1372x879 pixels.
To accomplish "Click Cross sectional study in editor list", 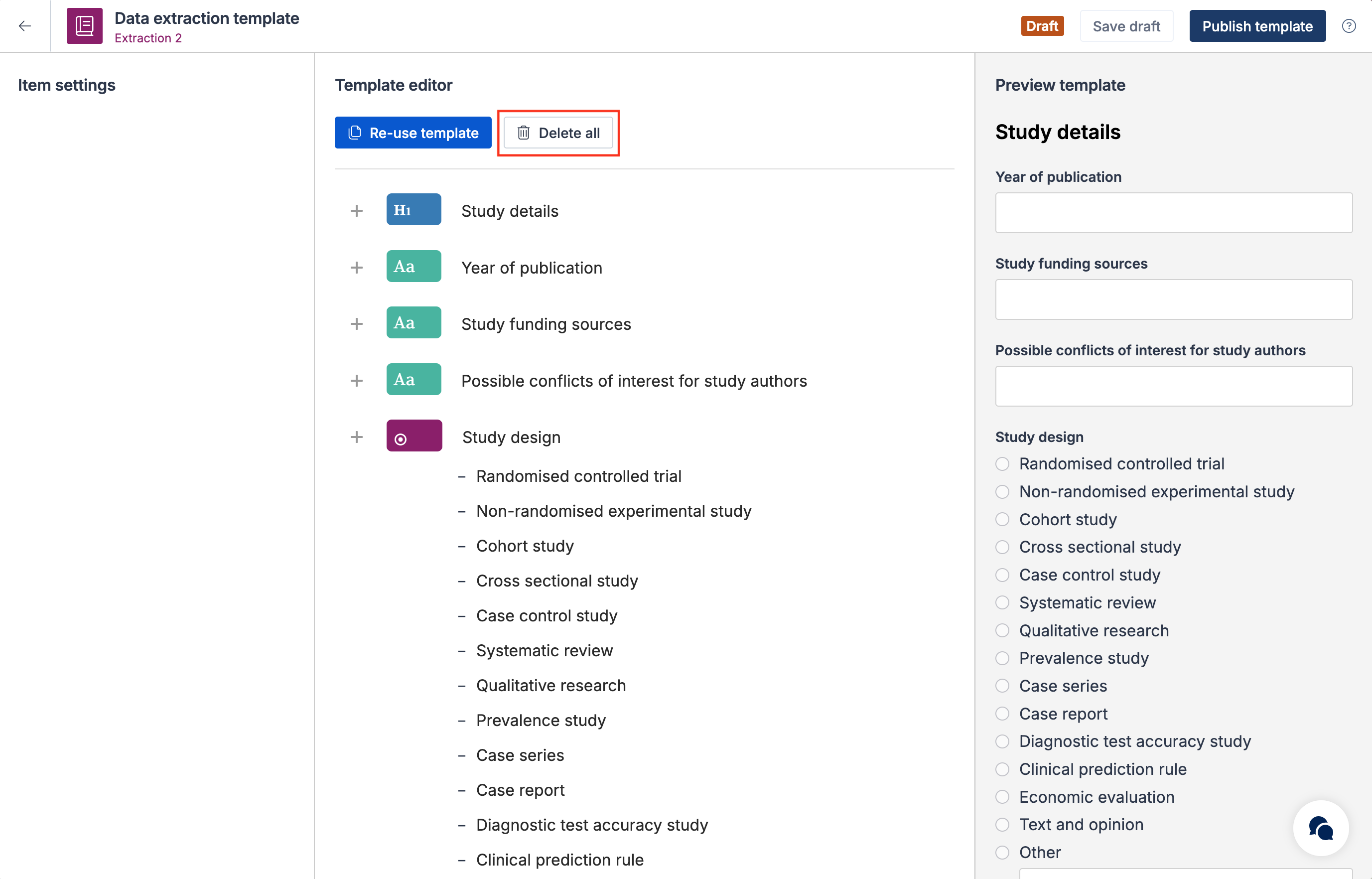I will [557, 581].
